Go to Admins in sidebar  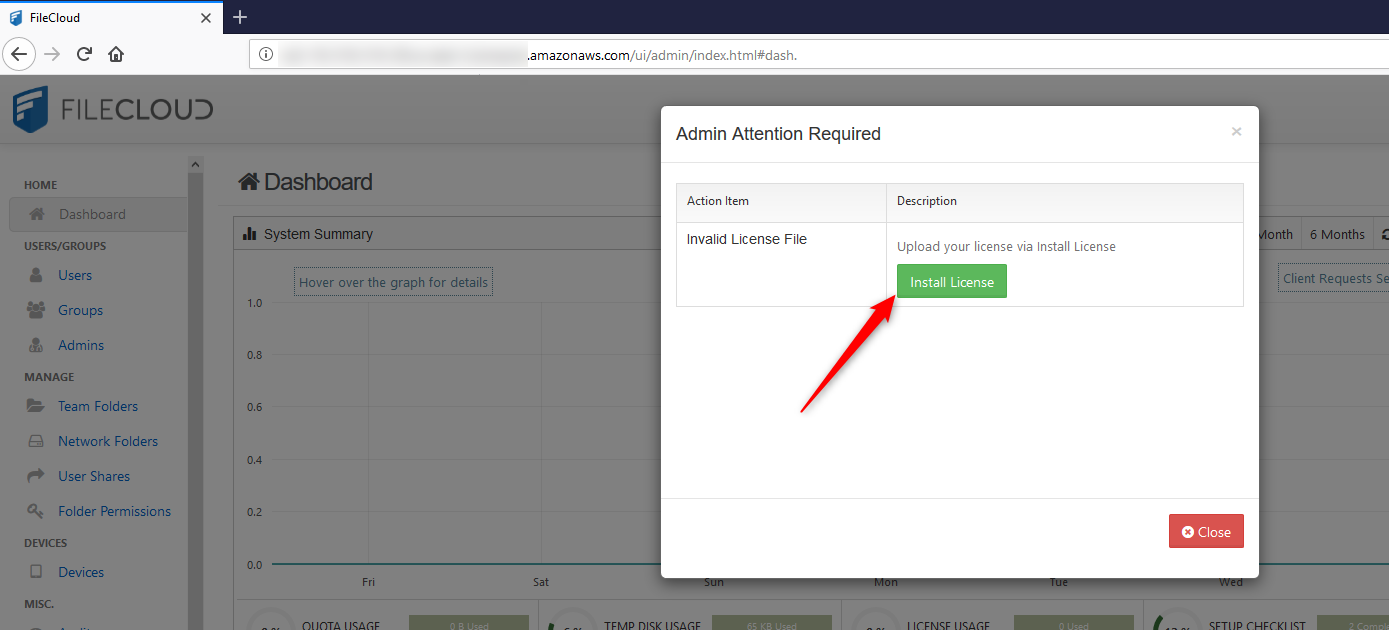80,345
